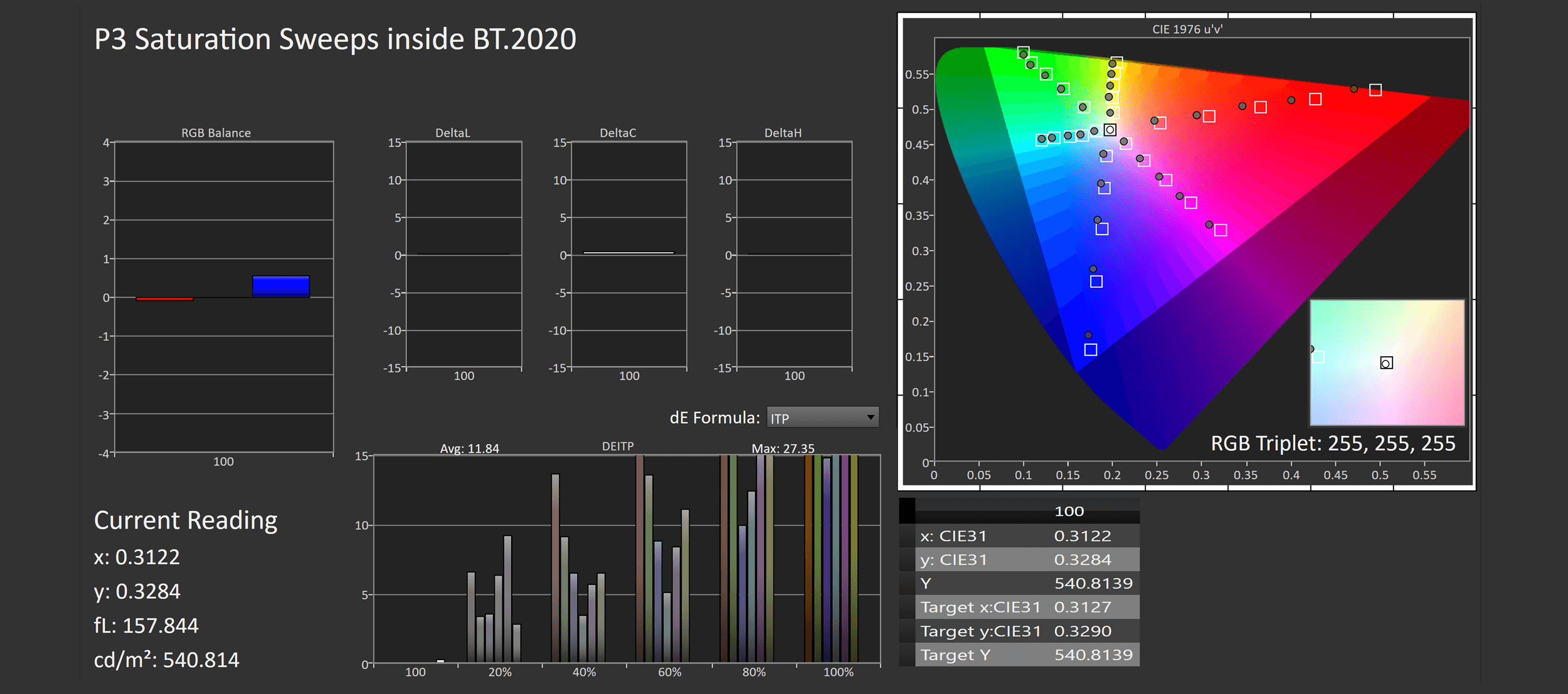Select white point marker in zoomed inset

coord(1386,363)
